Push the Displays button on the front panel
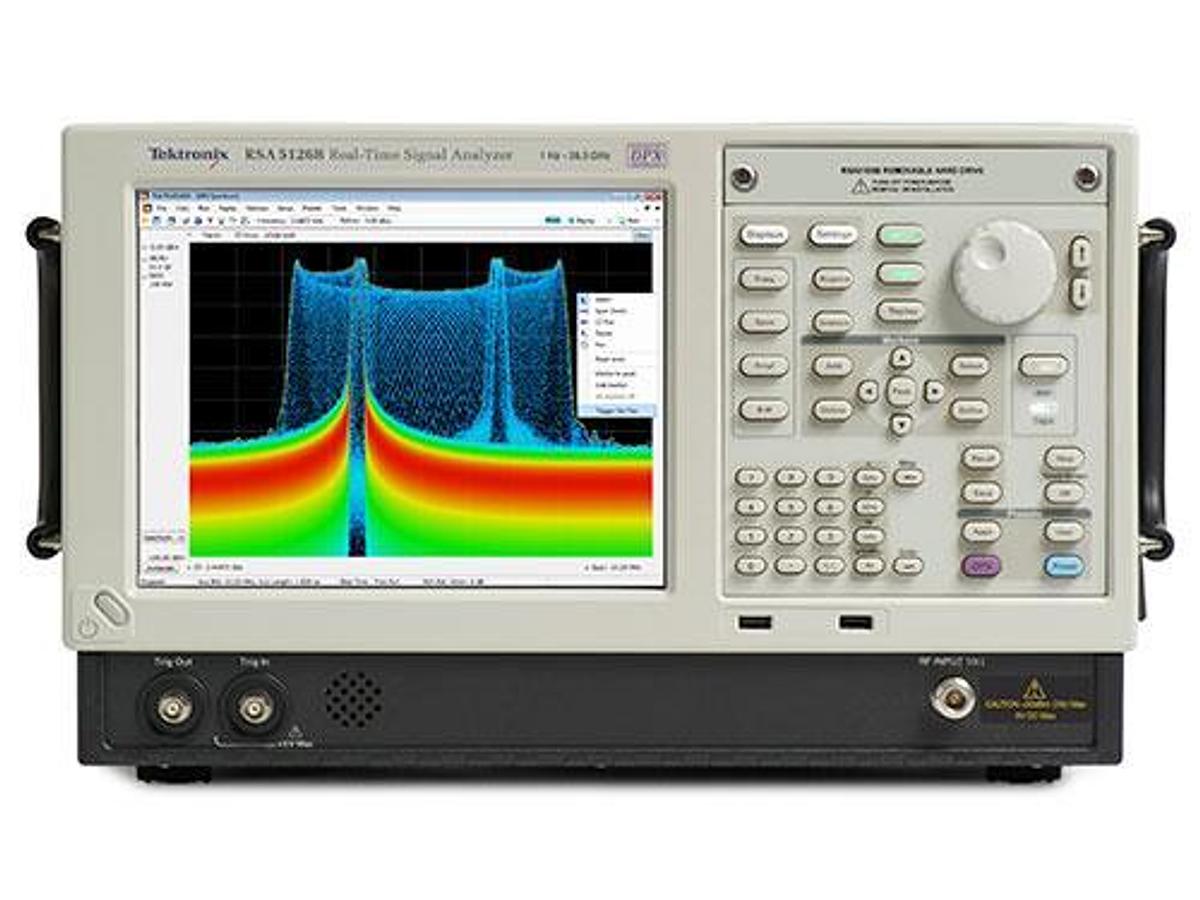This screenshot has width=1200, height=900. (x=764, y=235)
